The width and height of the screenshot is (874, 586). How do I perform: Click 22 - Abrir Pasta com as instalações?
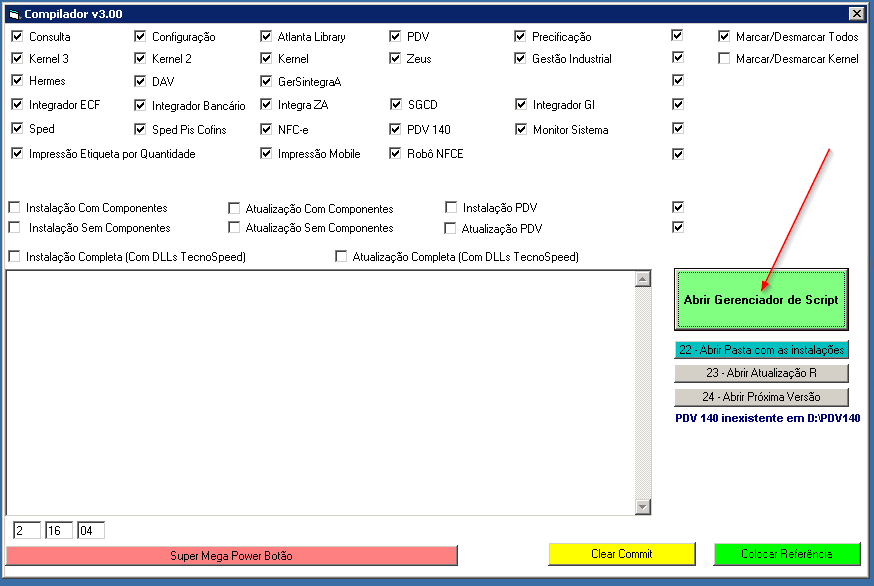(761, 350)
